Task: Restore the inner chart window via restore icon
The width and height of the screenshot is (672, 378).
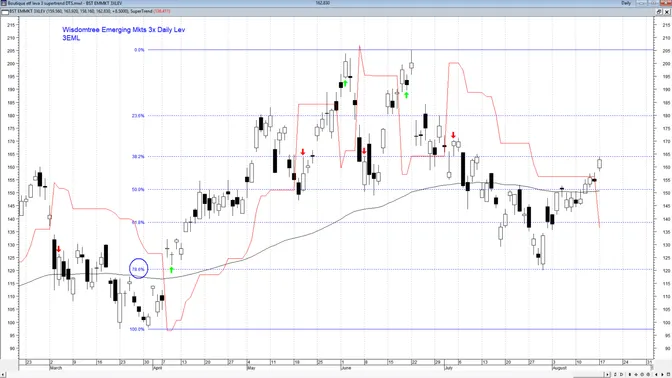Action: (x=659, y=12)
